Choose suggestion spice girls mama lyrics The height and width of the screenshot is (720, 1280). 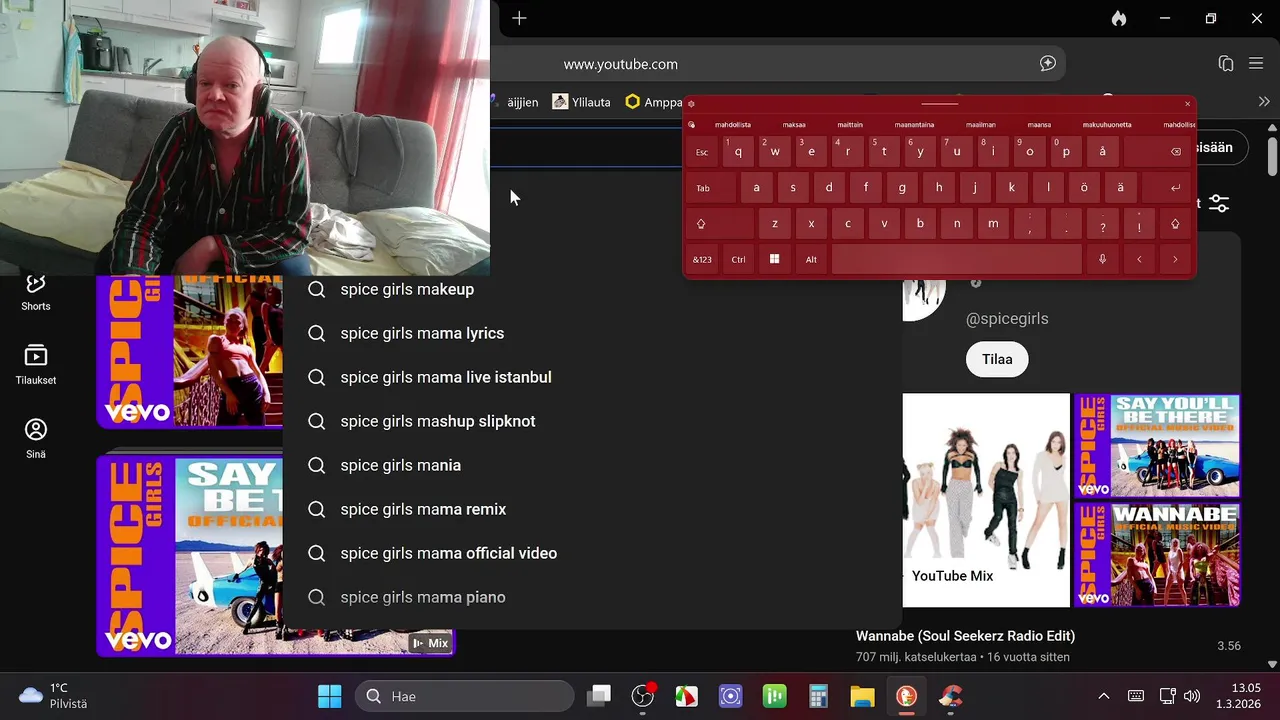(x=592, y=333)
